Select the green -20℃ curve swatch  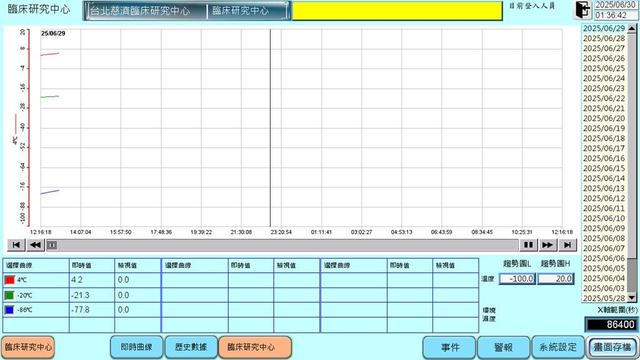(9, 295)
